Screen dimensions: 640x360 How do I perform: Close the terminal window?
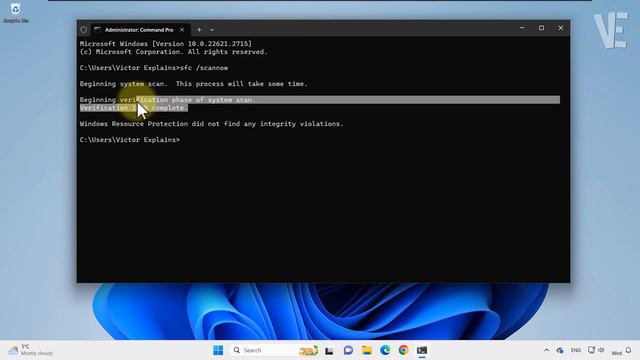click(560, 28)
